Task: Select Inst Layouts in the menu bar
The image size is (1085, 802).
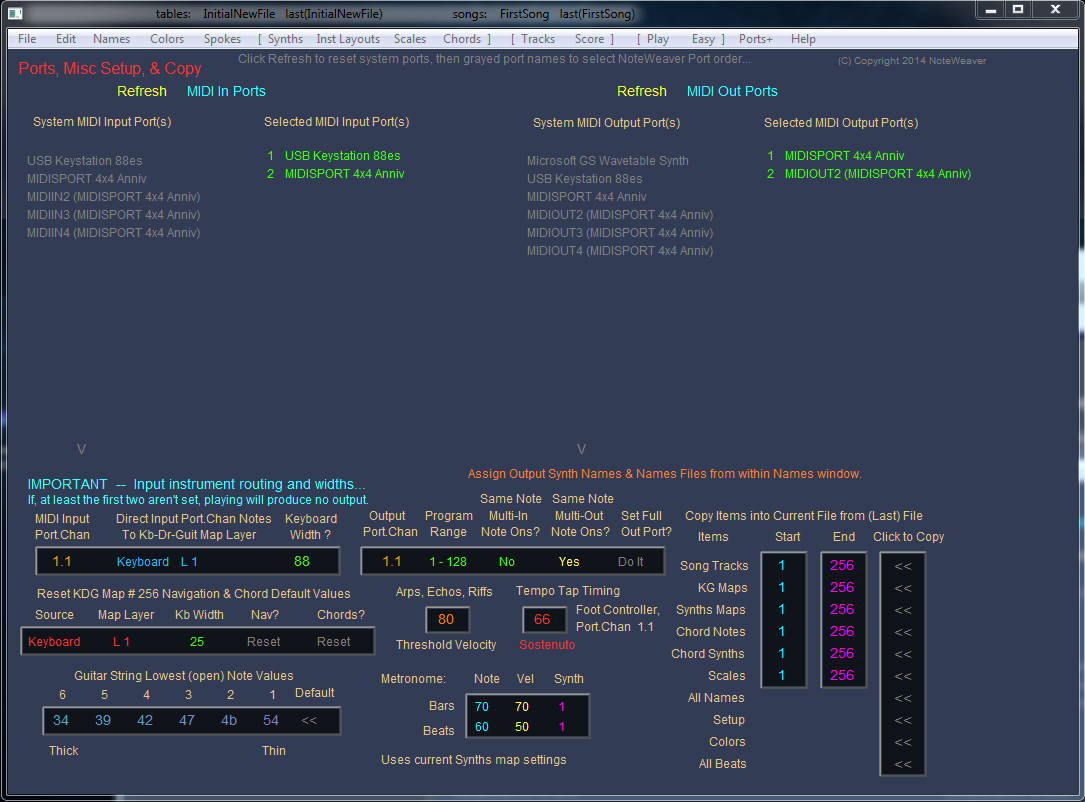Action: [348, 39]
